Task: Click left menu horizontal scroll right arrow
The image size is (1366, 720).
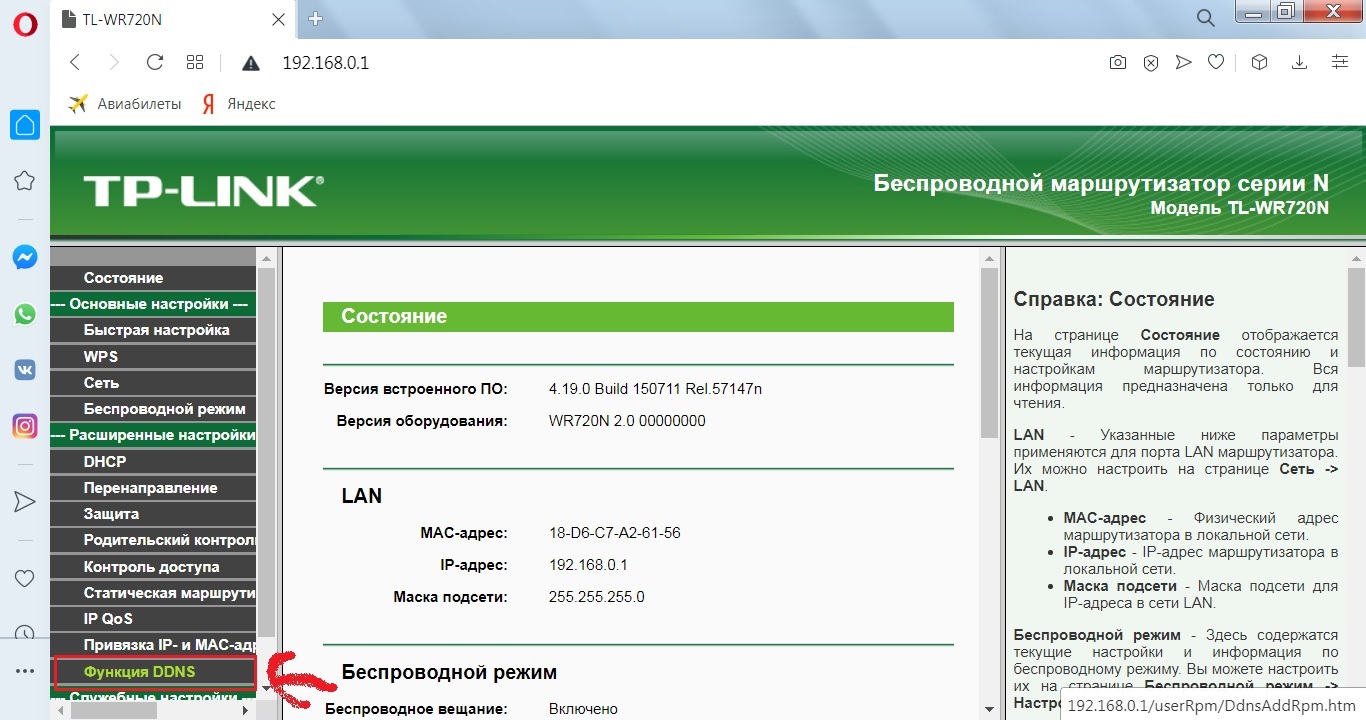Action: pos(246,711)
